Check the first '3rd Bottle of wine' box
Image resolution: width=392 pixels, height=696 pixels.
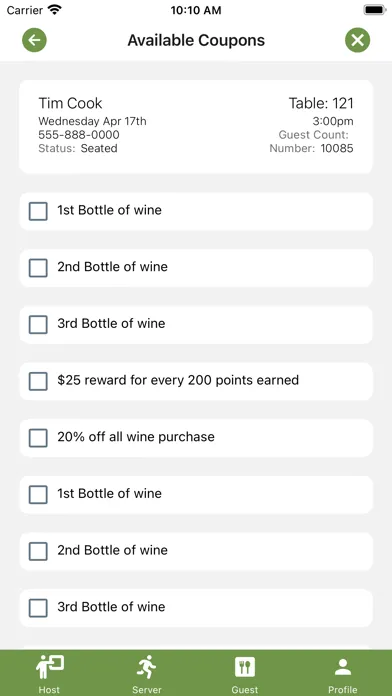pyautogui.click(x=38, y=324)
